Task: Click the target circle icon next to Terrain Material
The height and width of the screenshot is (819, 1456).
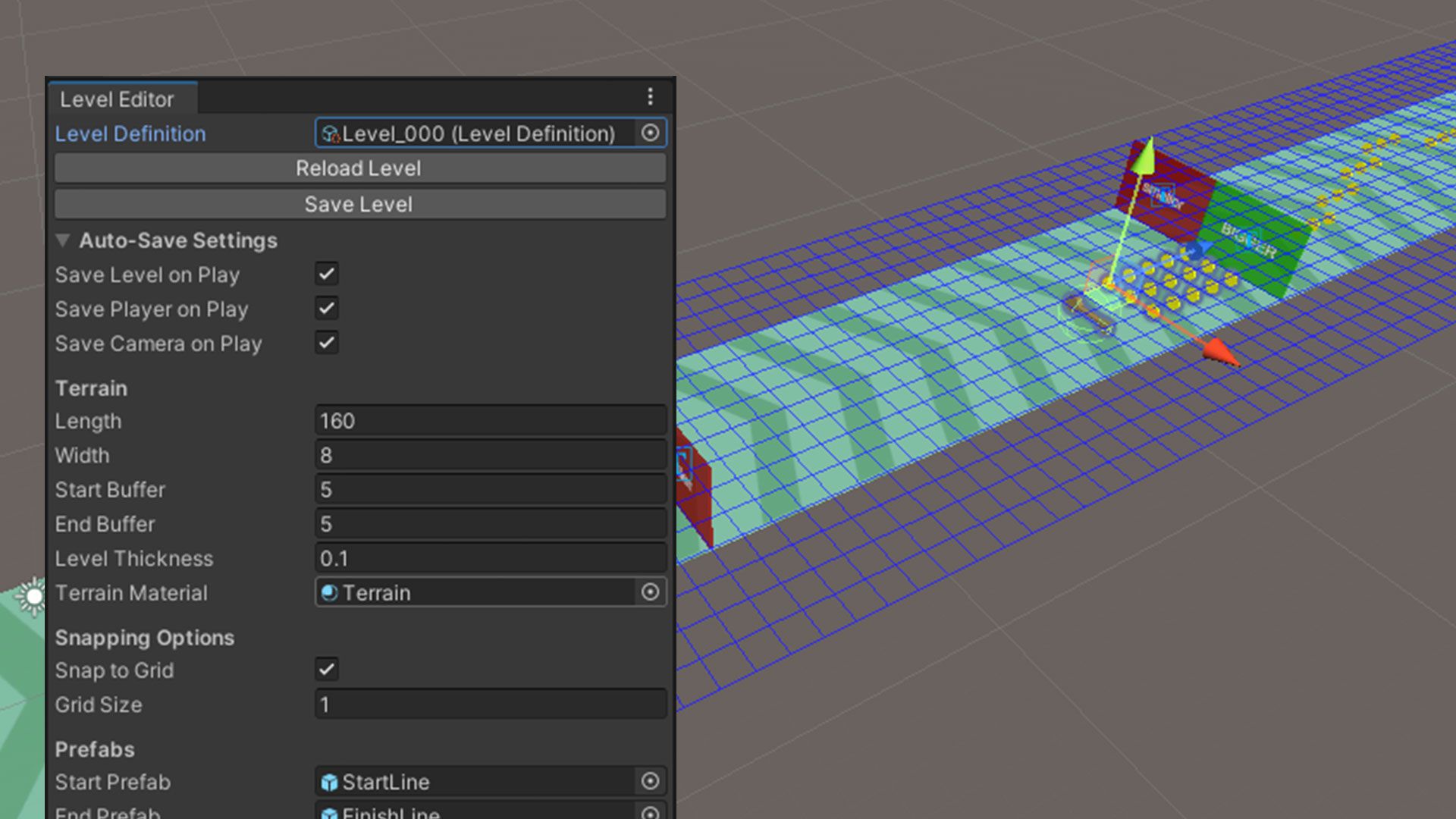Action: (x=650, y=592)
